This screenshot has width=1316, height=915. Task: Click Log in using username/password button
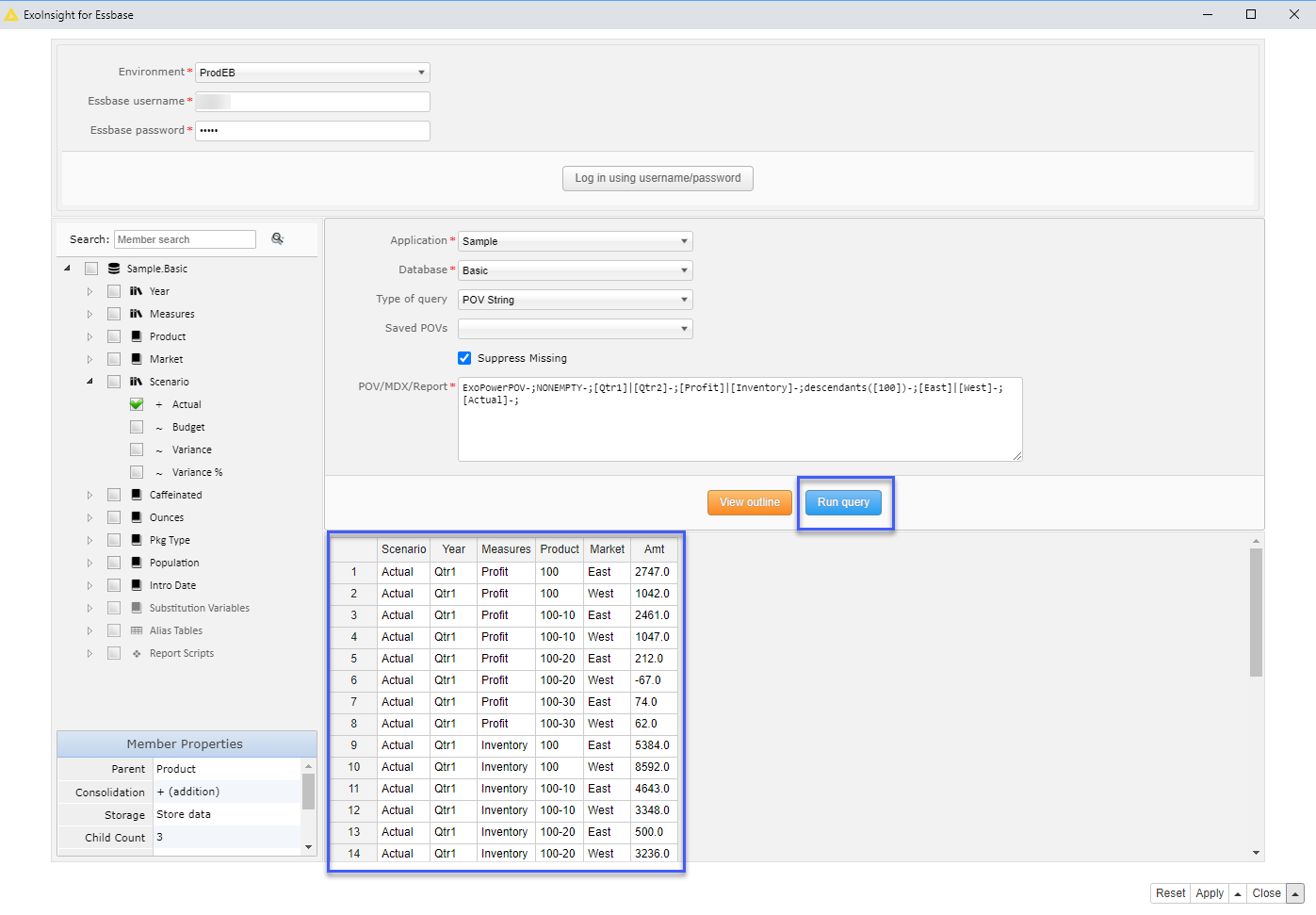(x=658, y=178)
